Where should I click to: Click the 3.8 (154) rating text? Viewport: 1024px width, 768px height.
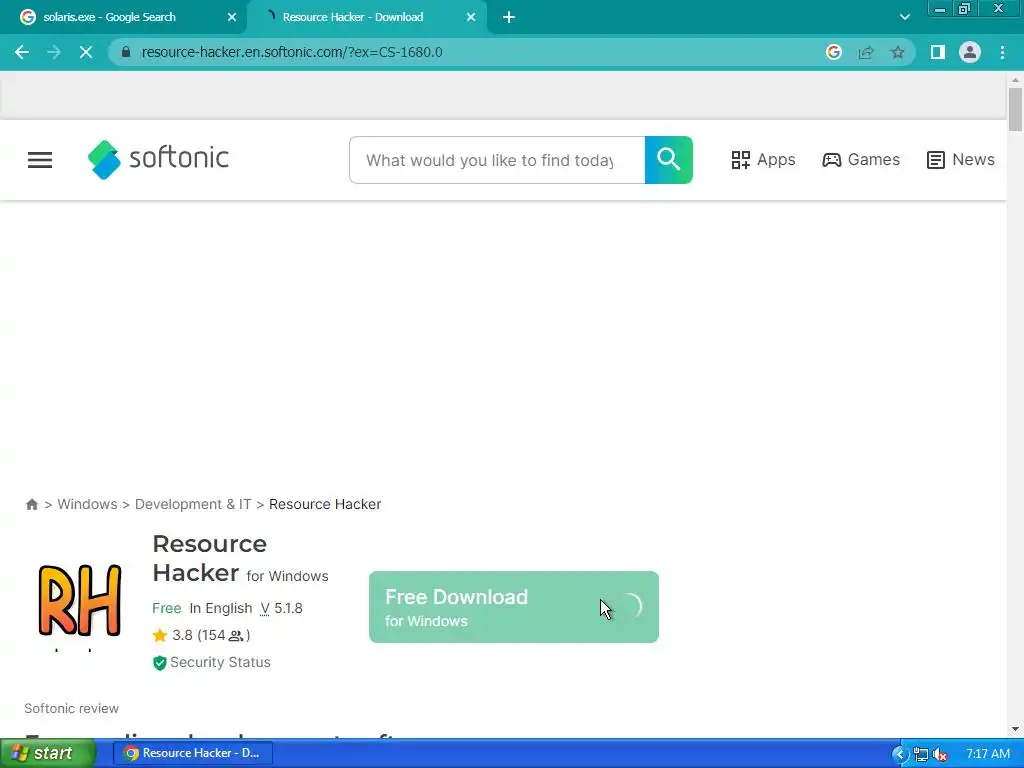(211, 635)
